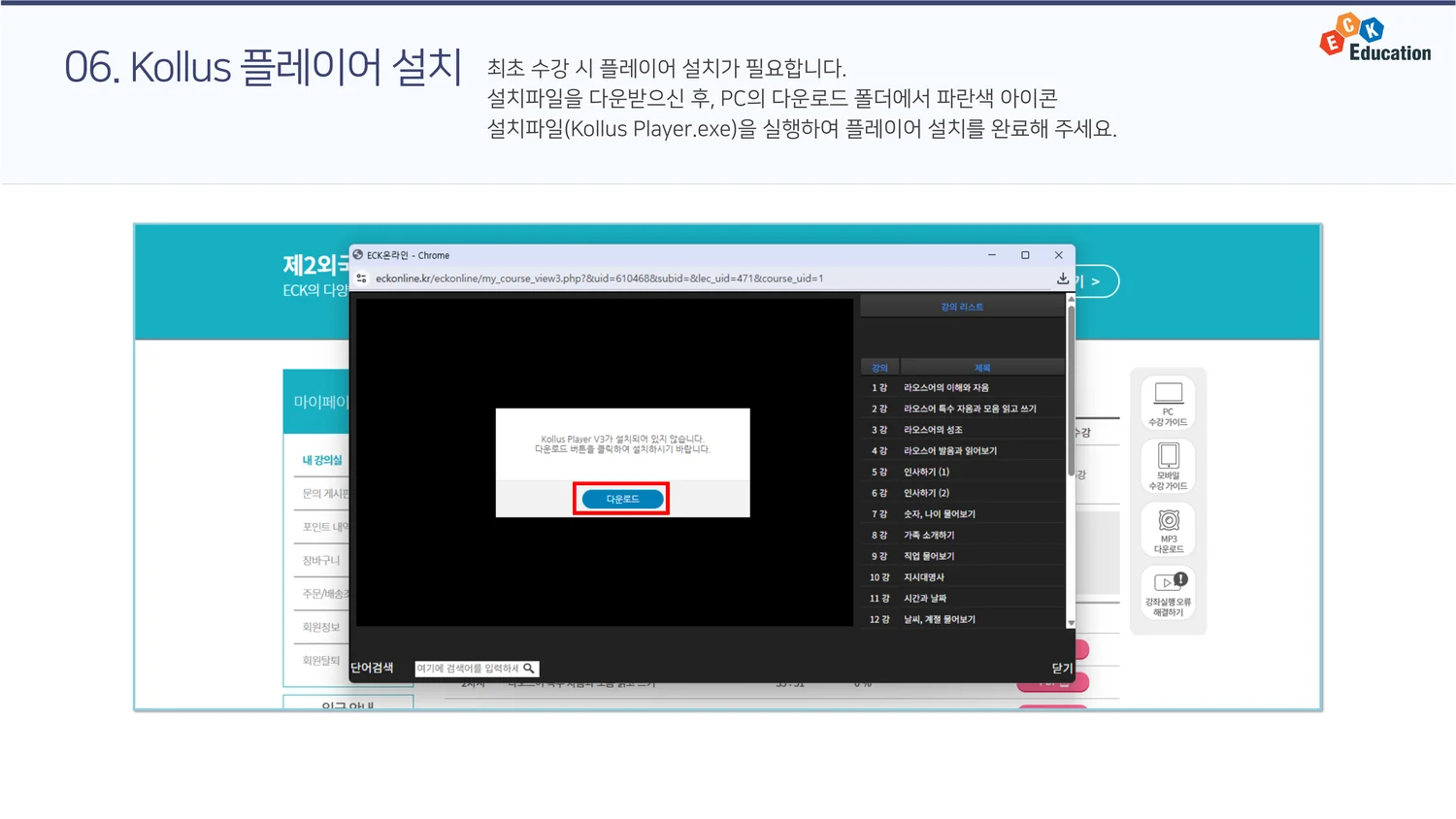The image size is (1456, 819).
Task: Open 회원탈퇴 in the background sidebar
Action: point(320,660)
